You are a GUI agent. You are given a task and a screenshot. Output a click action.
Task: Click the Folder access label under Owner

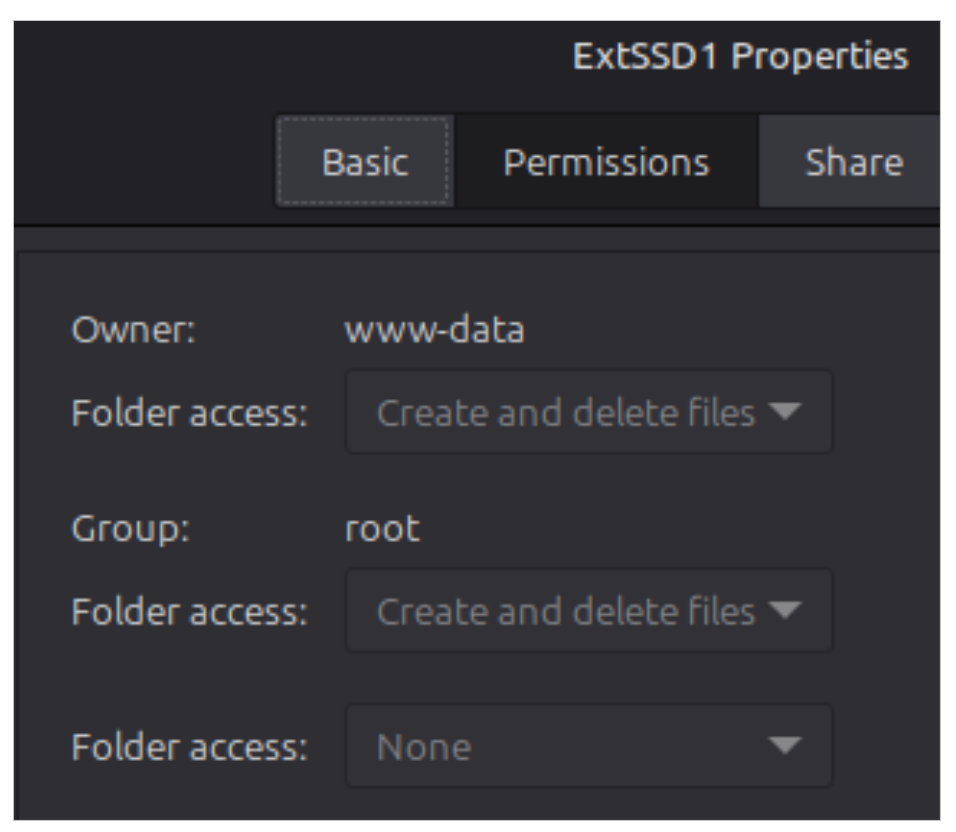[188, 412]
